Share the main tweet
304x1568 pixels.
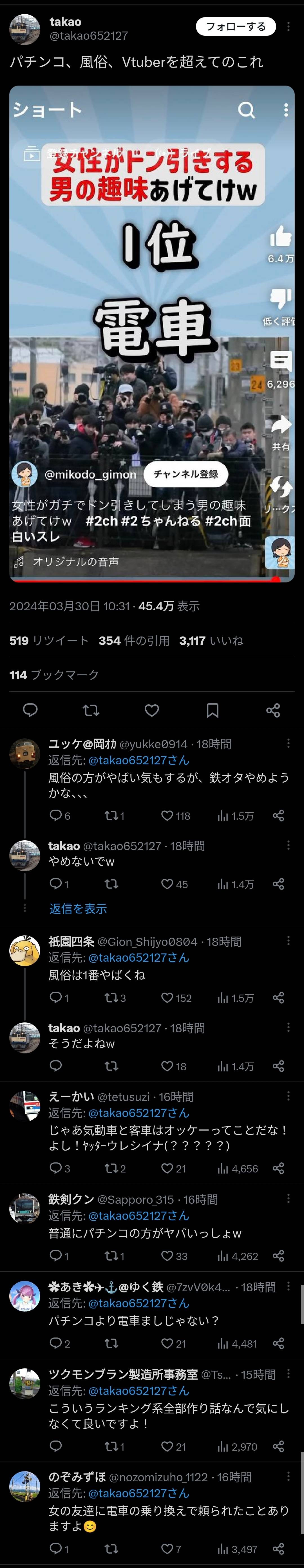pyautogui.click(x=273, y=710)
